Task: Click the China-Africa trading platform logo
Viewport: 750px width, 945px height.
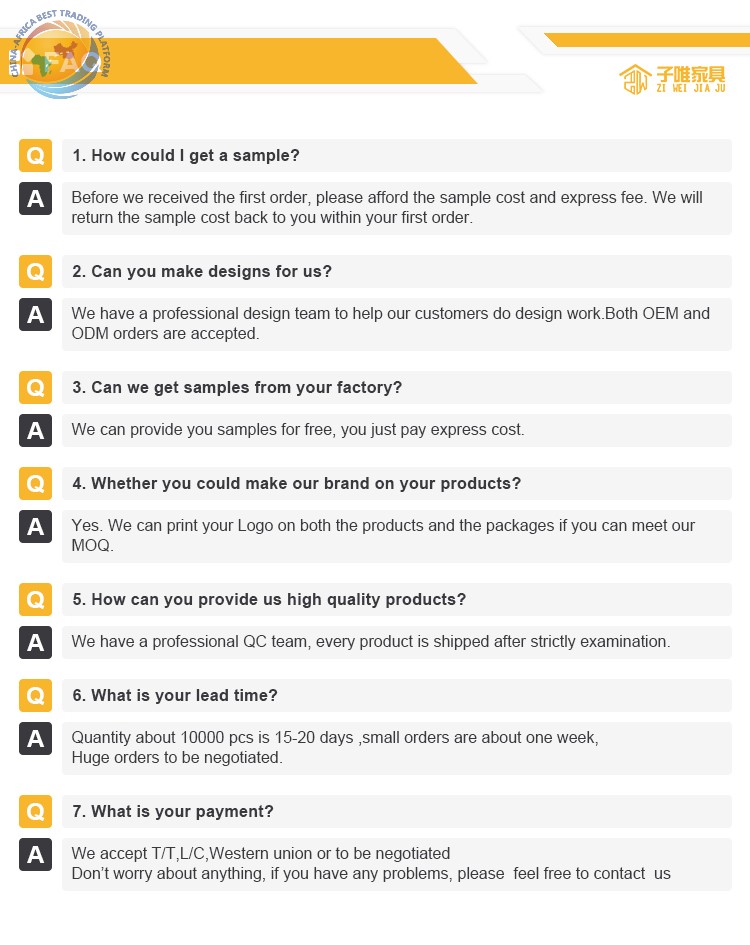Action: [60, 54]
